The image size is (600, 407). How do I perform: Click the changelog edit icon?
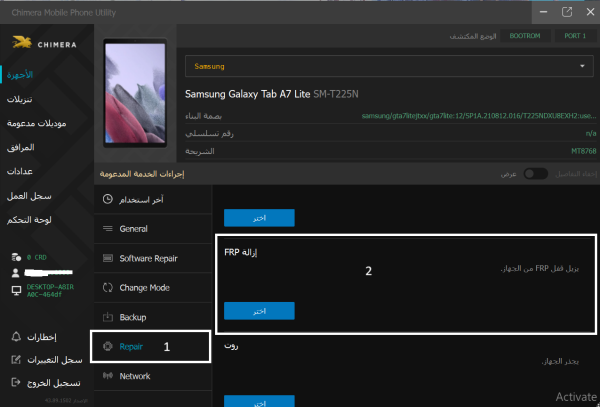coord(16,360)
